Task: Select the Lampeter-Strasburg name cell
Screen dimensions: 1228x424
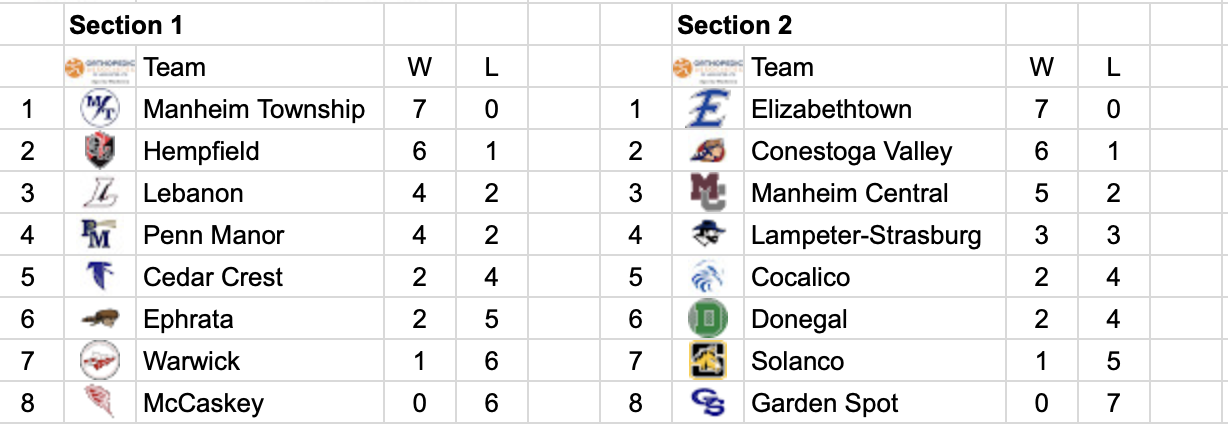Action: [x=866, y=235]
